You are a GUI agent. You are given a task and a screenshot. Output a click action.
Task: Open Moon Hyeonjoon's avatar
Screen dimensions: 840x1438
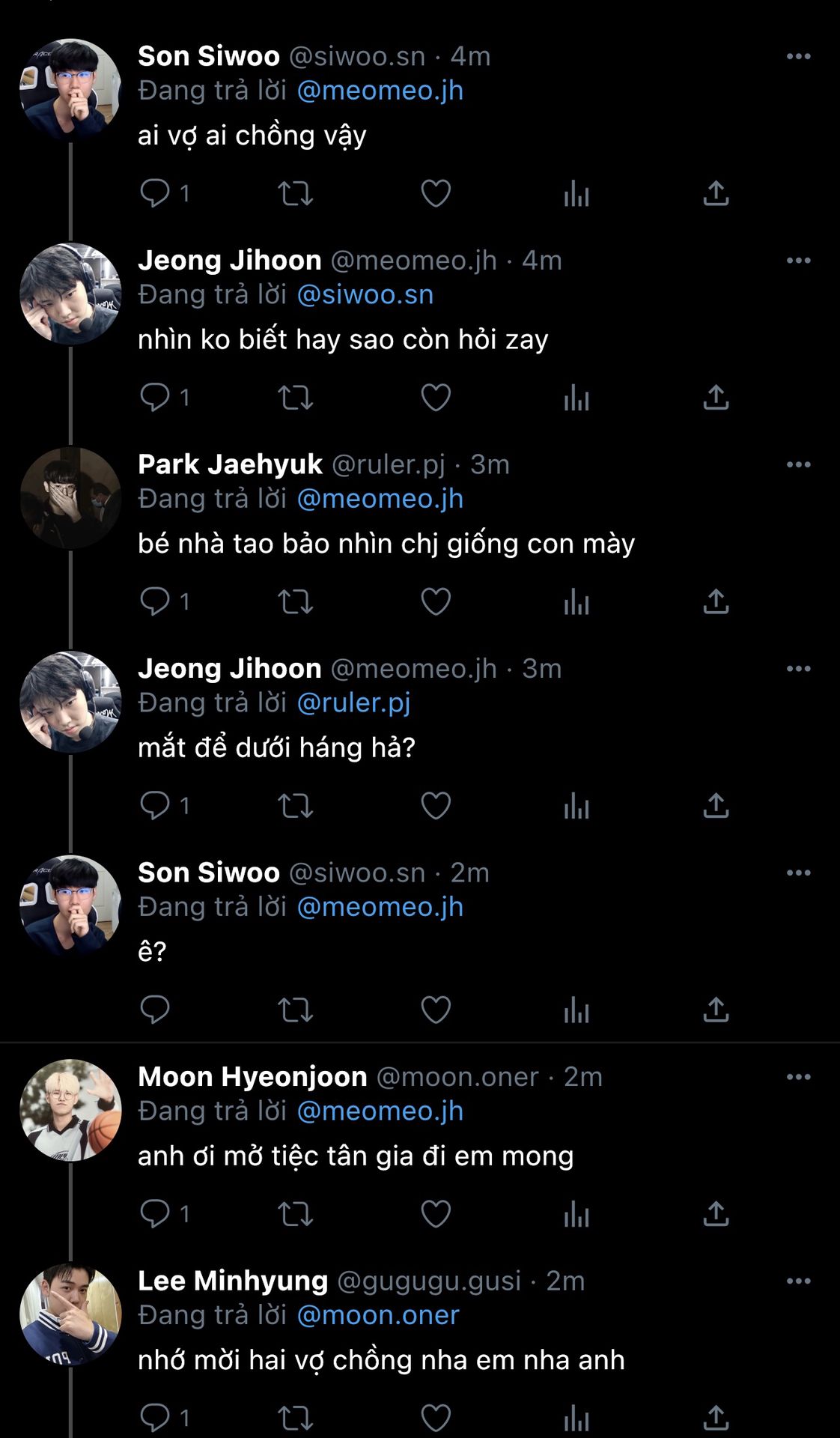pyautogui.click(x=70, y=1110)
